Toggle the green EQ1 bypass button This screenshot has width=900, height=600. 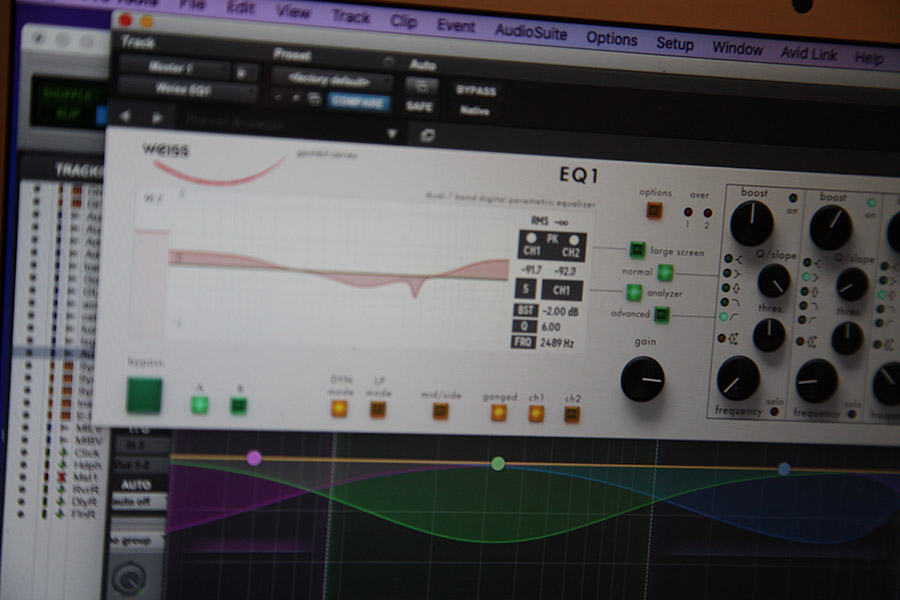[144, 394]
